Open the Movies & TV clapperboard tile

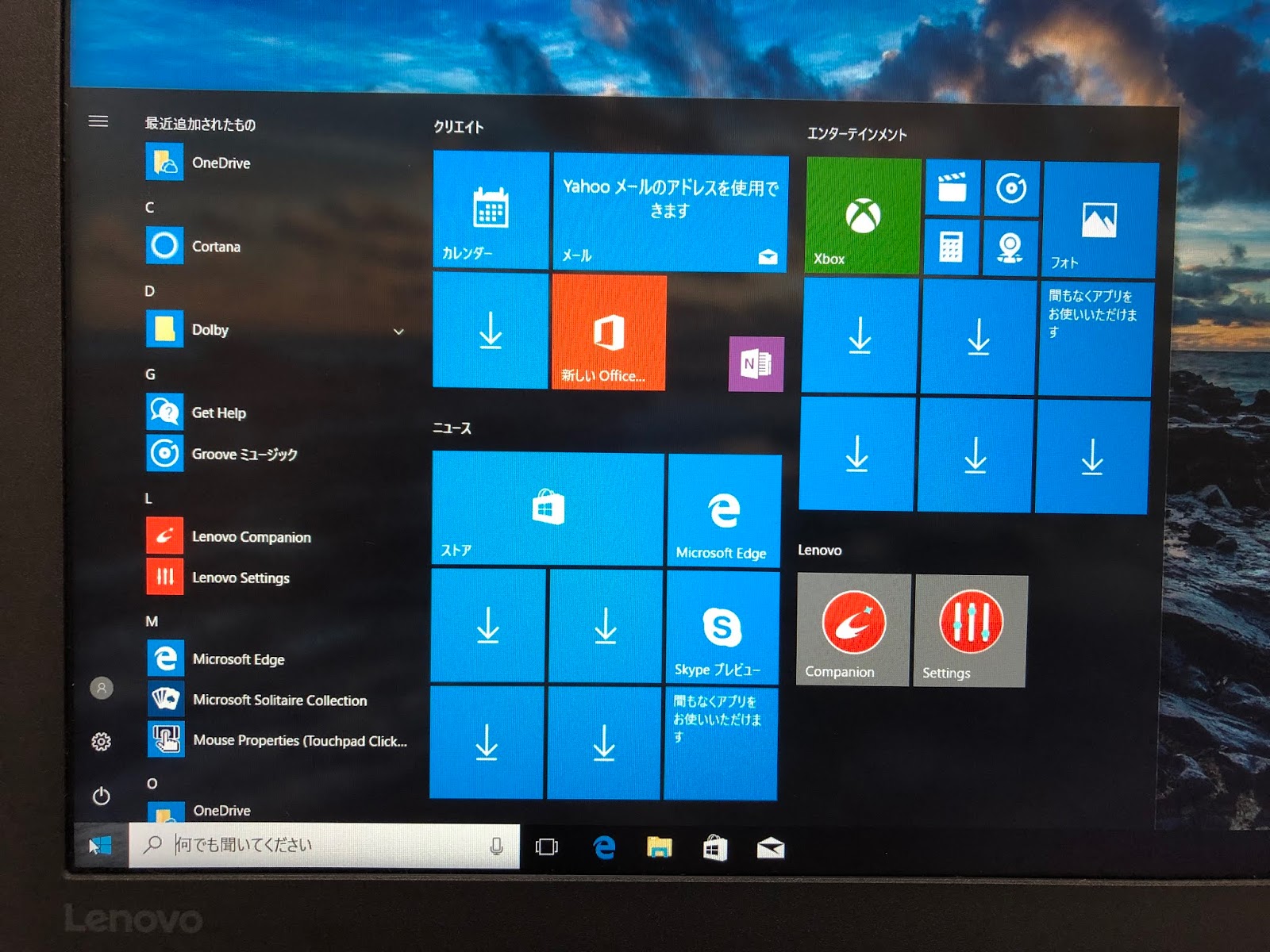952,188
